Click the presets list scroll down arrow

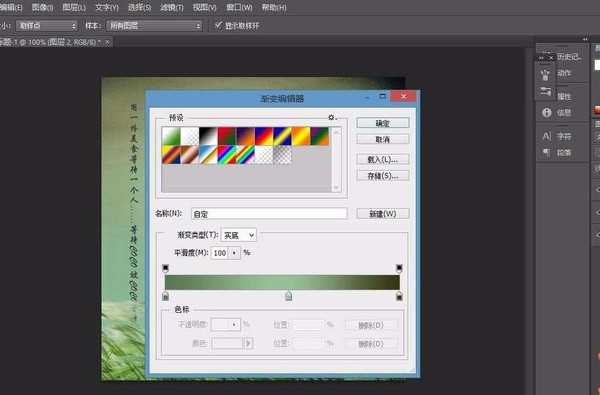coord(336,188)
